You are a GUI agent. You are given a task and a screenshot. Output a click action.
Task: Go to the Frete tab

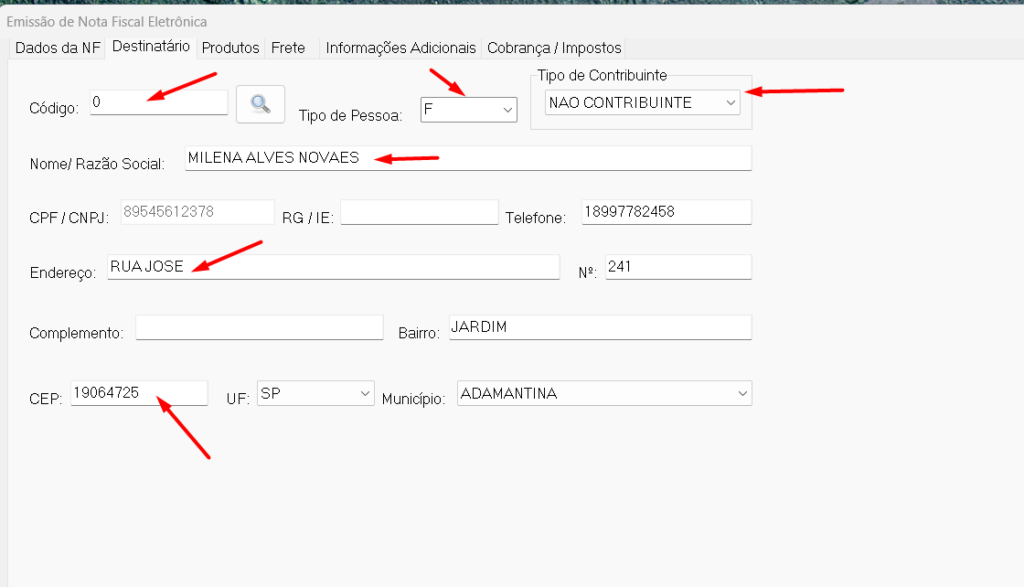pyautogui.click(x=288, y=47)
